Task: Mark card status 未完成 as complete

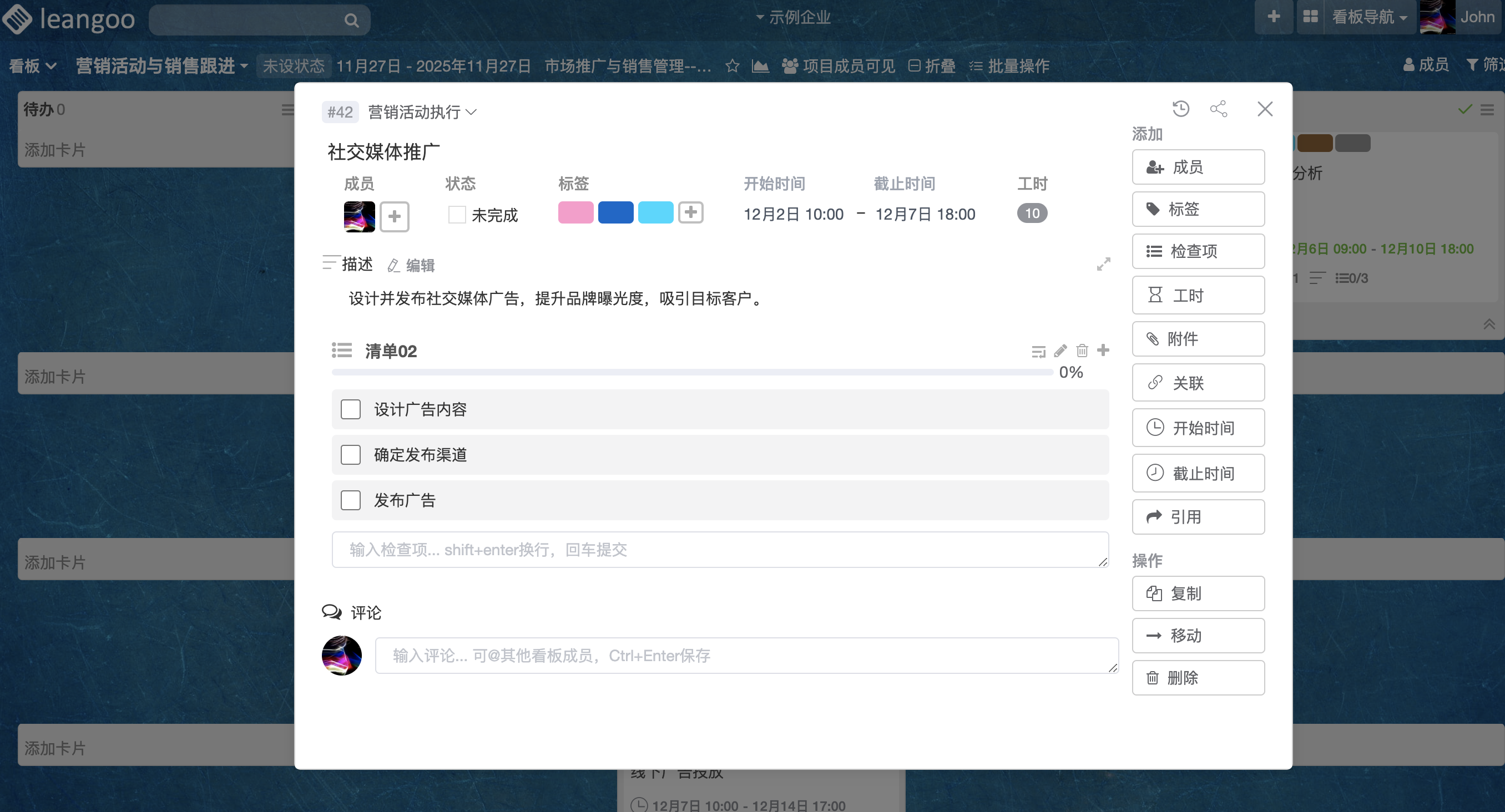Action: tap(456, 215)
